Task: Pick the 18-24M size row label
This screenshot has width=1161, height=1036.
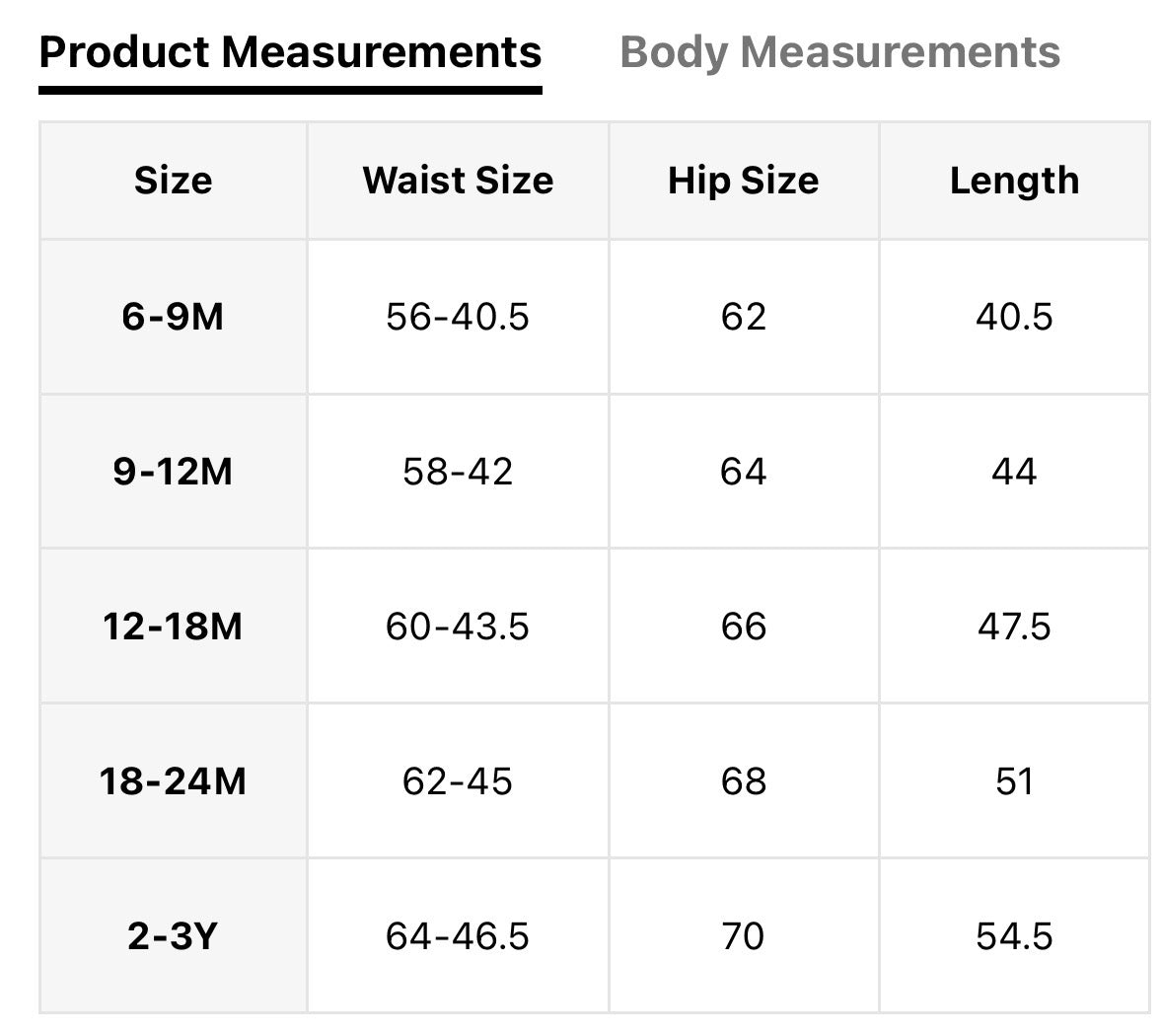Action: click(173, 781)
